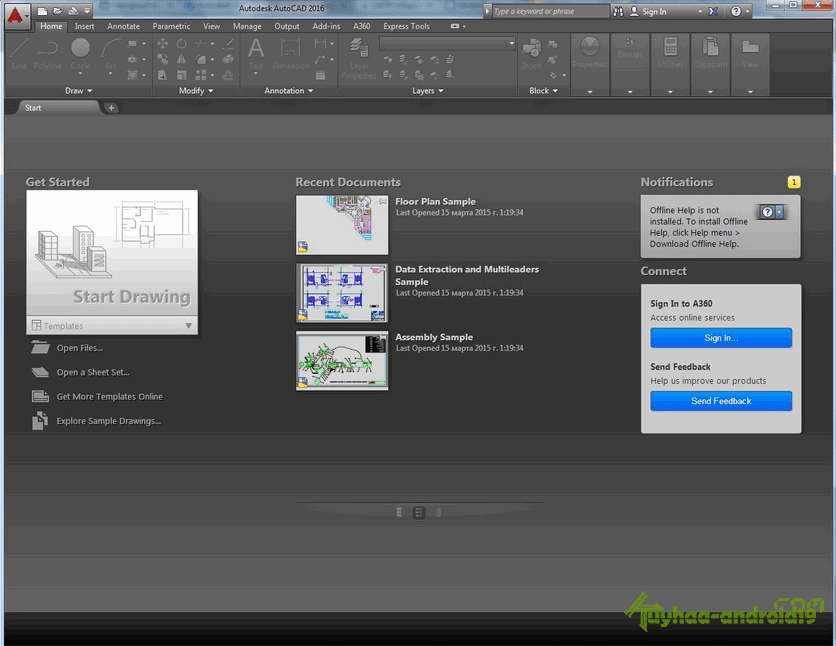Expand the Layers panel
The width and height of the screenshot is (836, 646).
[428, 91]
